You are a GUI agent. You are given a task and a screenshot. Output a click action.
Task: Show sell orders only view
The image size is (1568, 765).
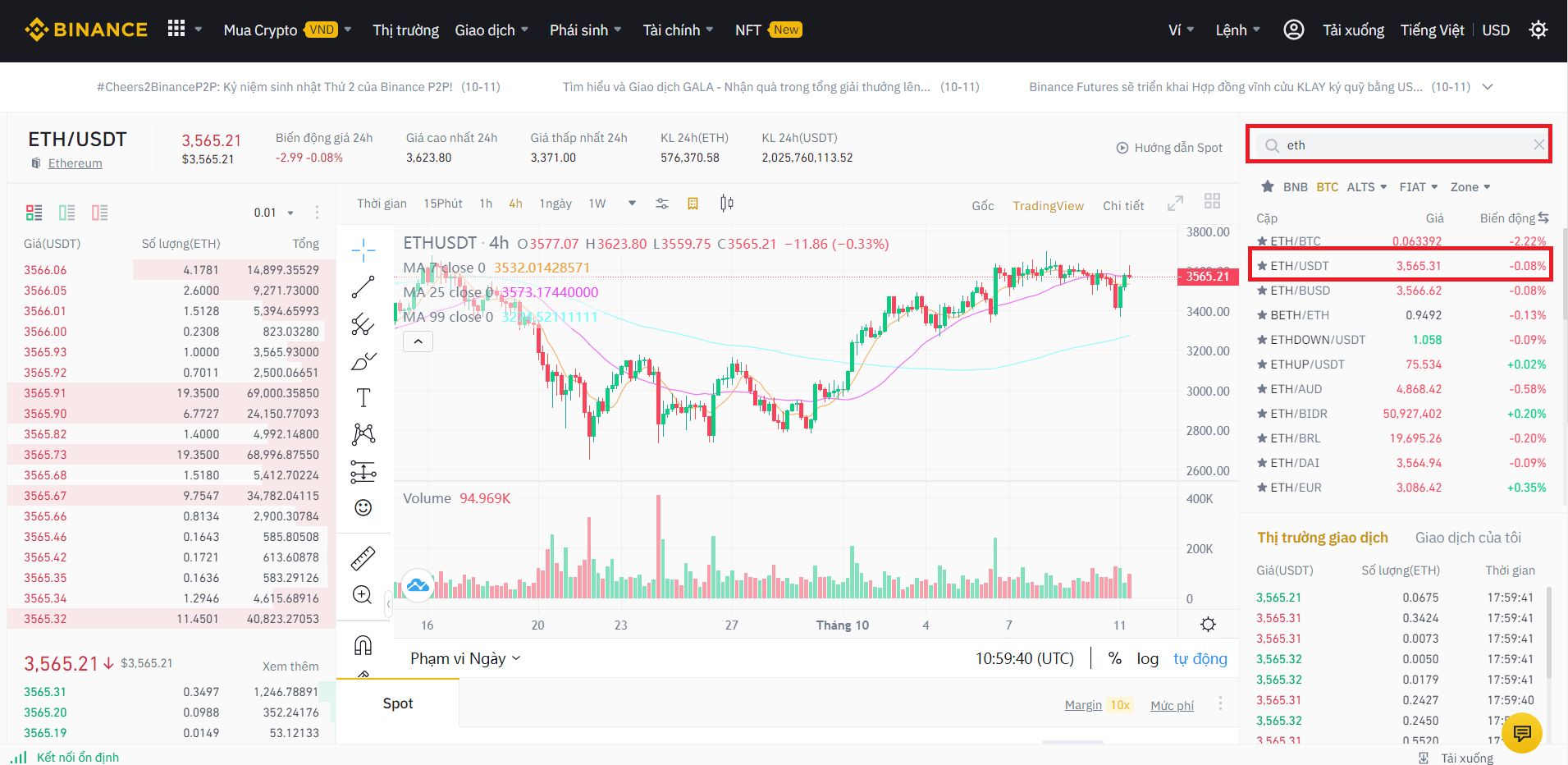(99, 213)
